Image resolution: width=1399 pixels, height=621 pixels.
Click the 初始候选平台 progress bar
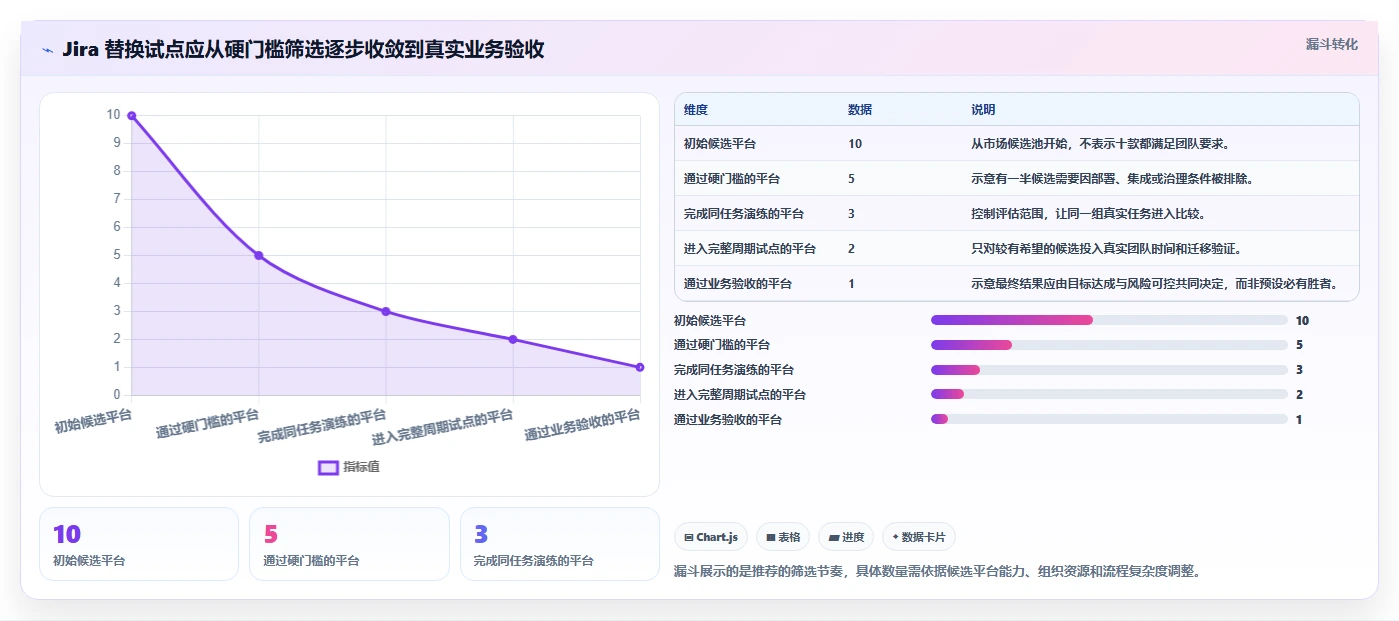[x=1109, y=320]
